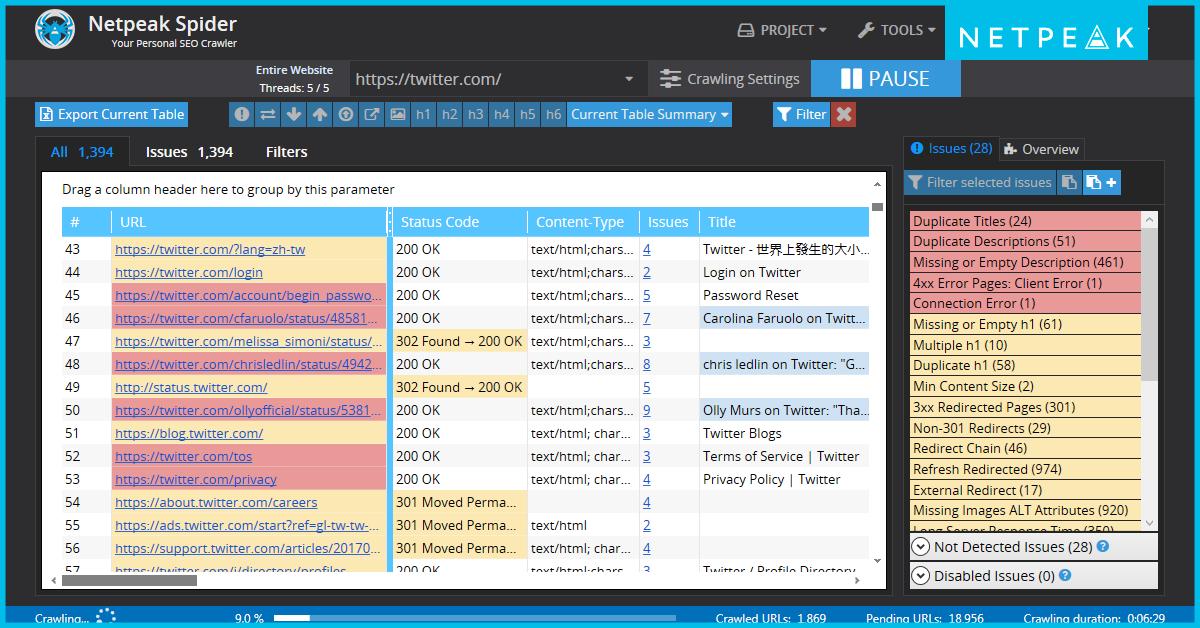Open the PROJECT menu
The height and width of the screenshot is (628, 1200).
point(782,30)
